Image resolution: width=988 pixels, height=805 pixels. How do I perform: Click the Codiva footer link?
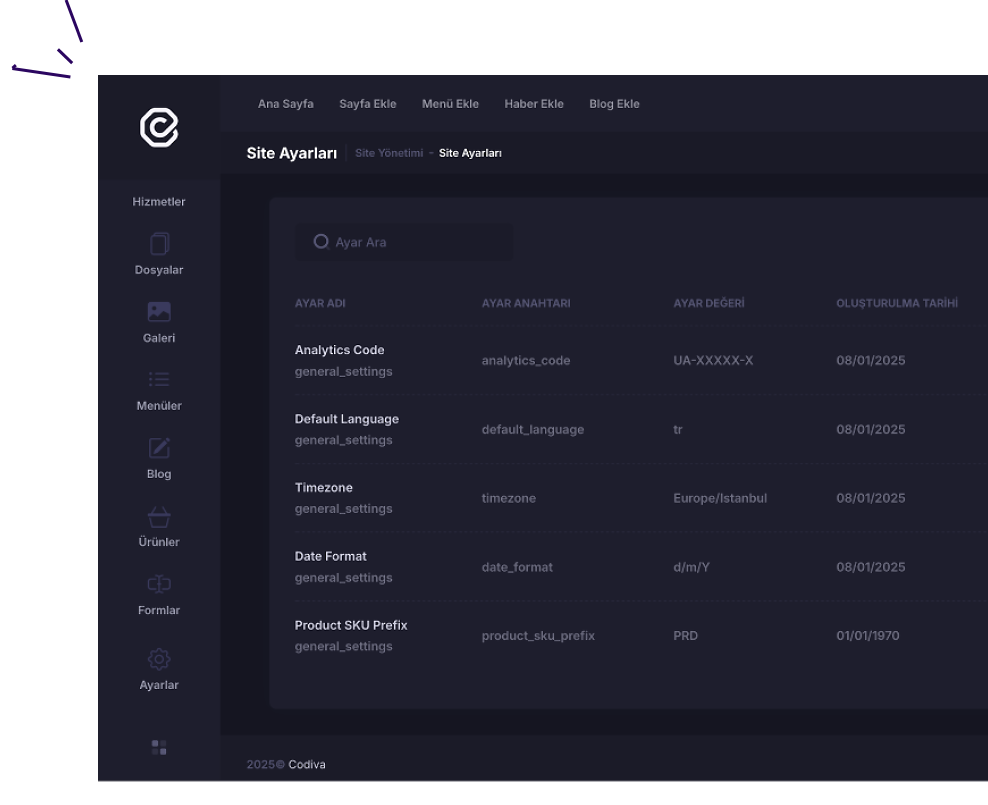coord(307,764)
